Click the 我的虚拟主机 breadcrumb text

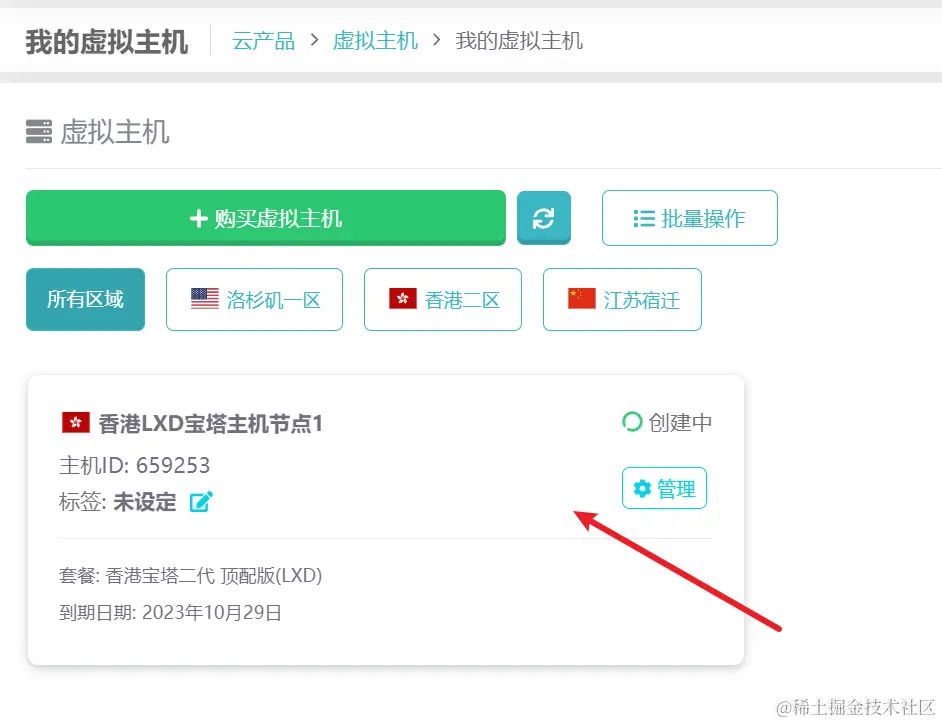pos(519,41)
